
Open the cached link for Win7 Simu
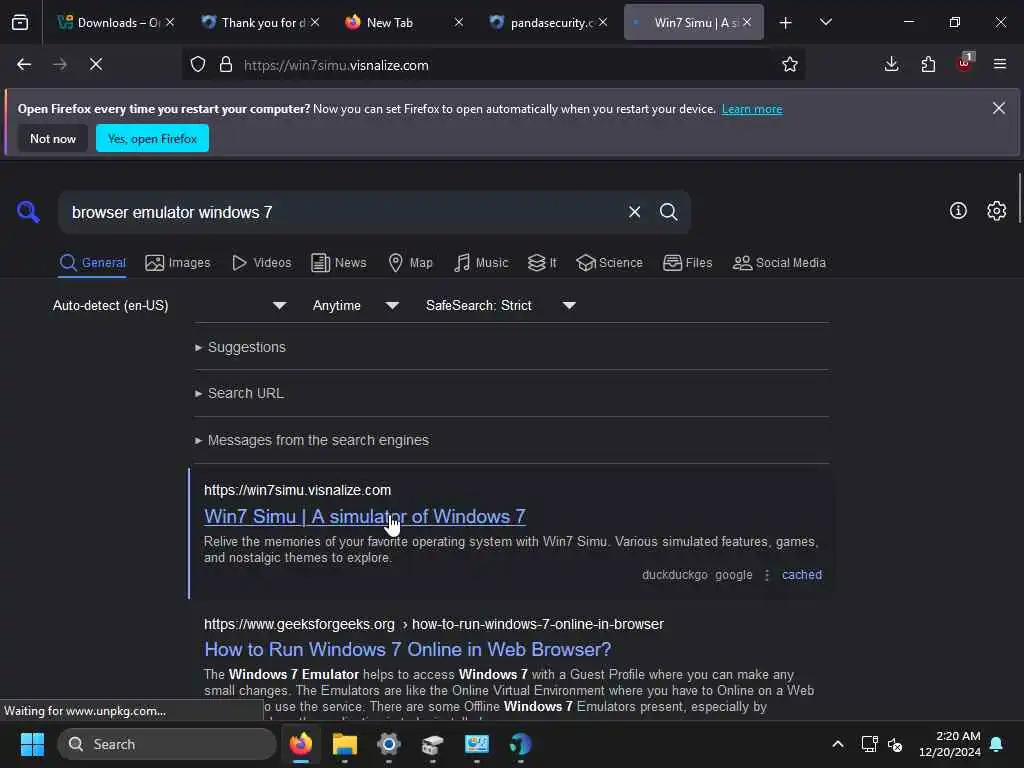click(801, 575)
